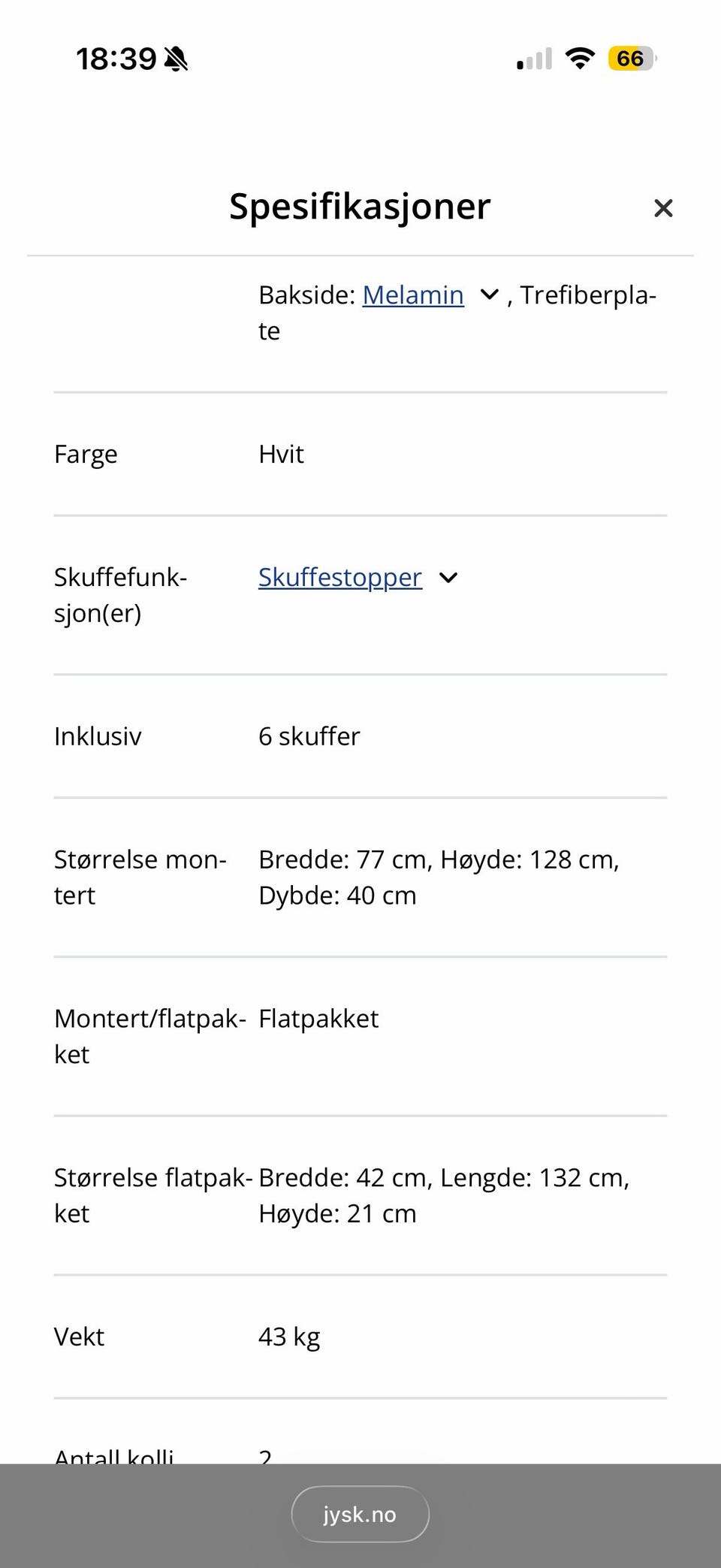721x1568 pixels.
Task: Tap the battery indicator showing 66
Action: point(632,58)
